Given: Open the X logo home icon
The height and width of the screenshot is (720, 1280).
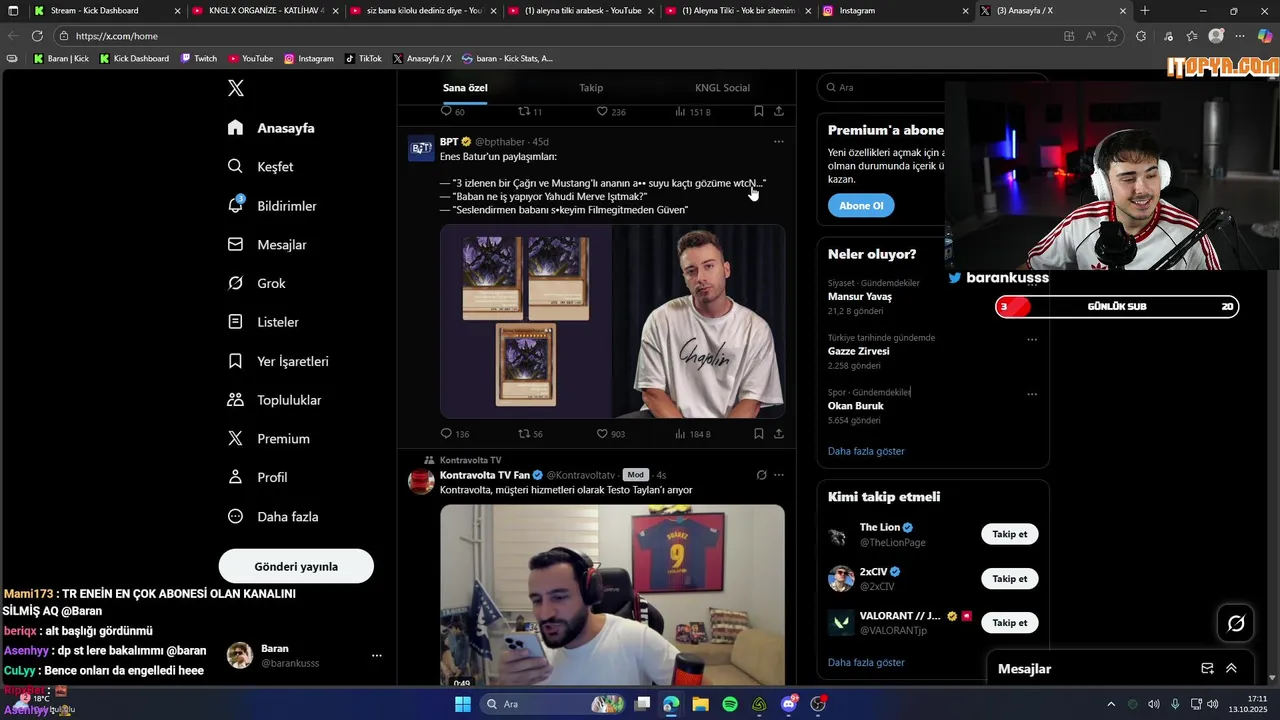Looking at the screenshot, I should point(235,88).
